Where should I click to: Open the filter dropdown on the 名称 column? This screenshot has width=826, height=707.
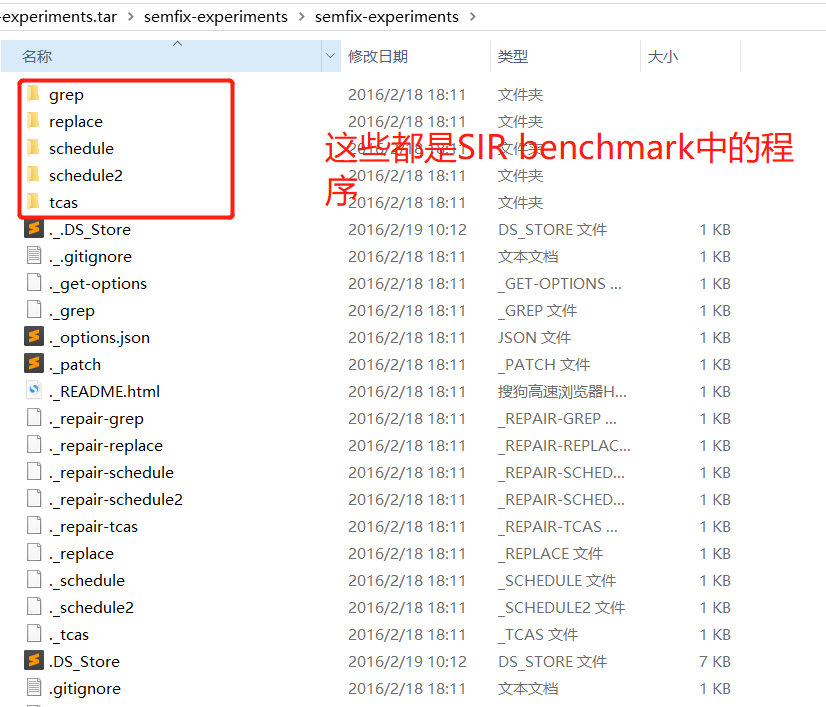coord(330,55)
